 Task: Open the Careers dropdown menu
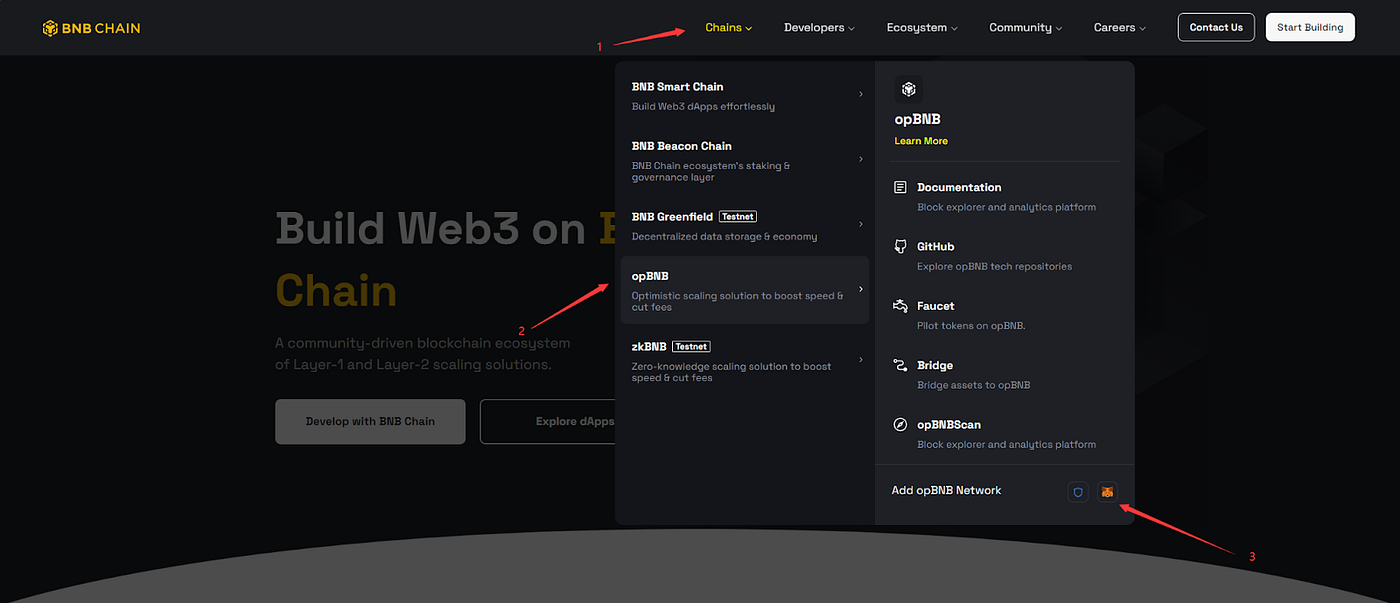pos(1120,28)
